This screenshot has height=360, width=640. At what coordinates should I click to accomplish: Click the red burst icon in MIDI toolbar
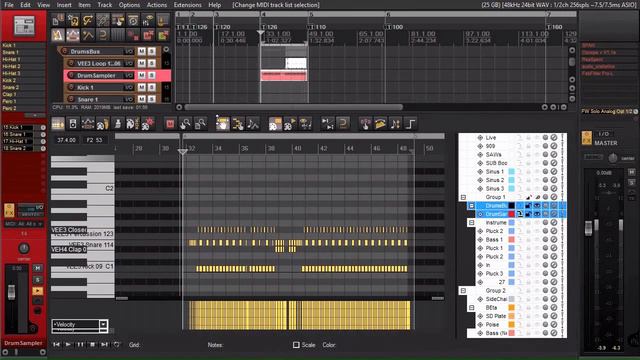point(148,124)
